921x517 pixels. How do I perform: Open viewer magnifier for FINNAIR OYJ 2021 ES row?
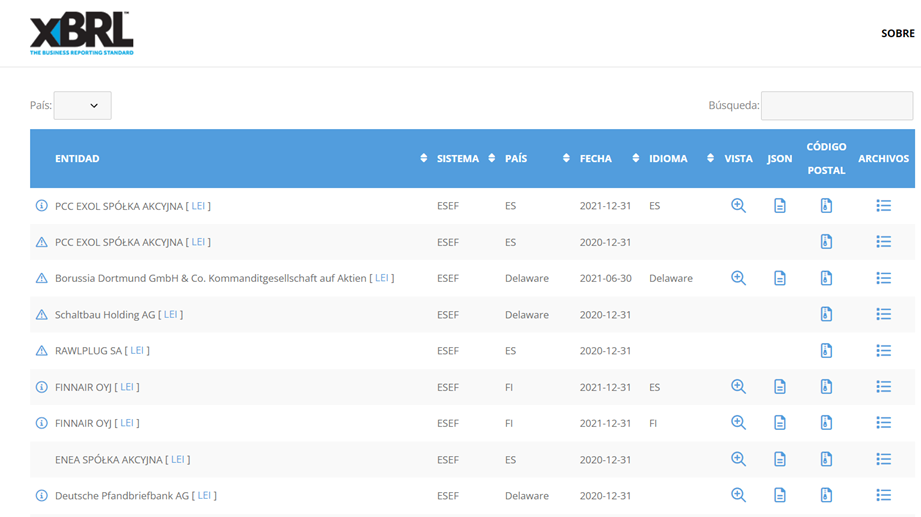point(738,387)
